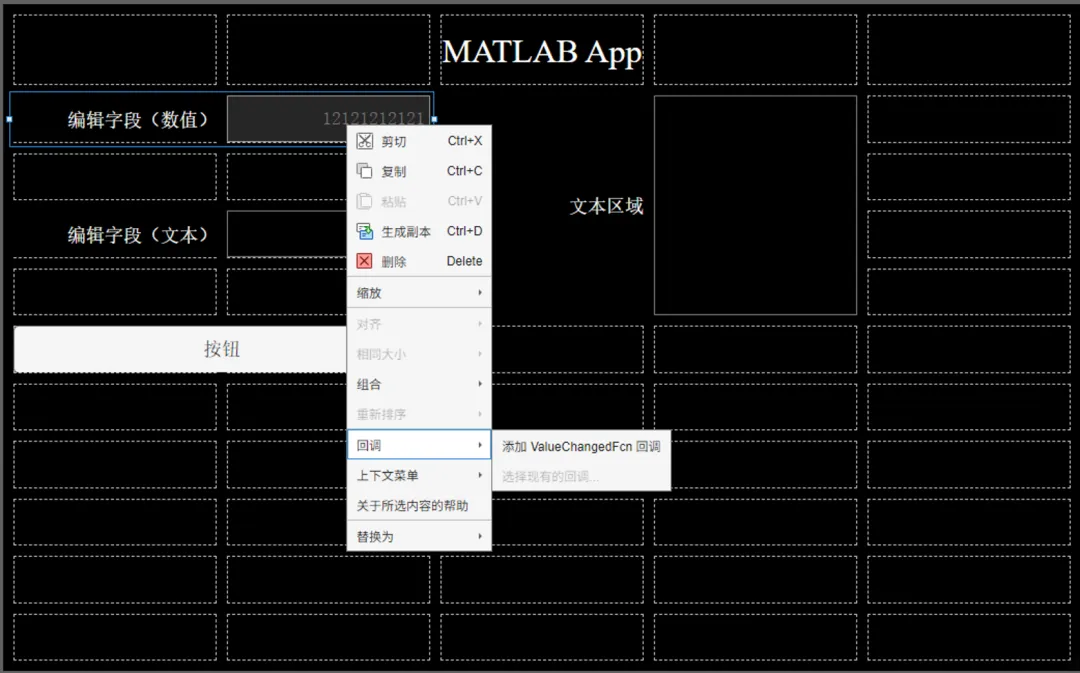Viewport: 1080px width, 673px height.
Task: Click the 按钮 push button
Action: pos(180,349)
